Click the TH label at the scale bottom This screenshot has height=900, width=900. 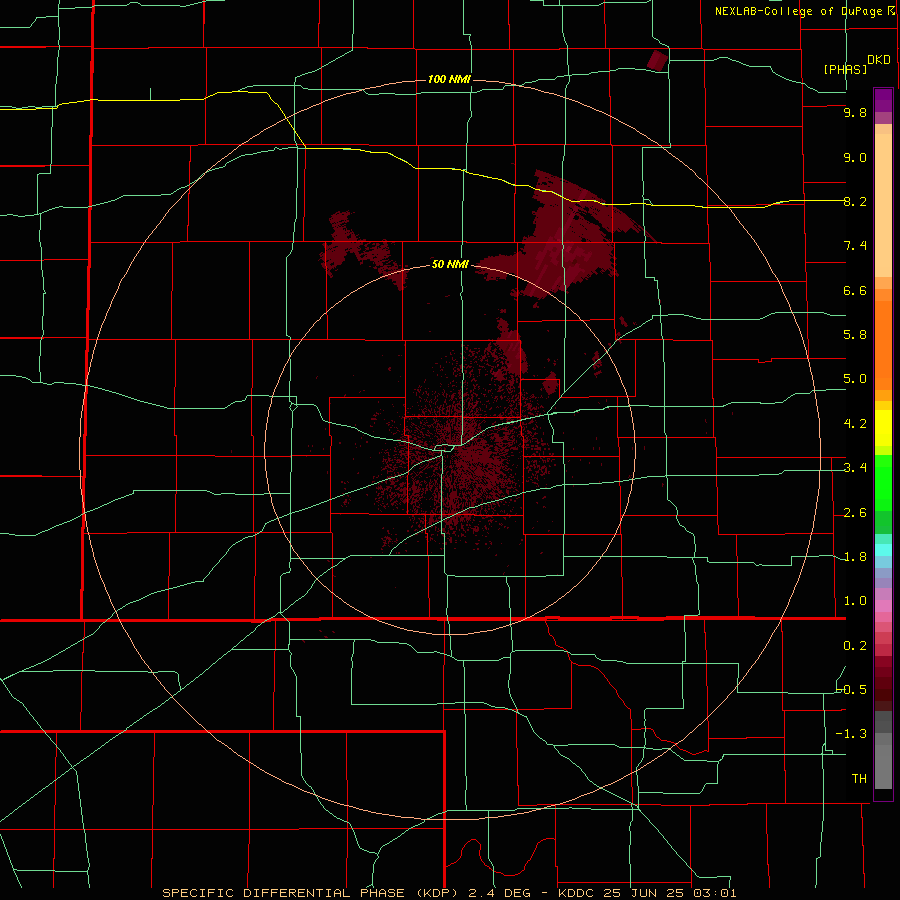click(x=859, y=779)
